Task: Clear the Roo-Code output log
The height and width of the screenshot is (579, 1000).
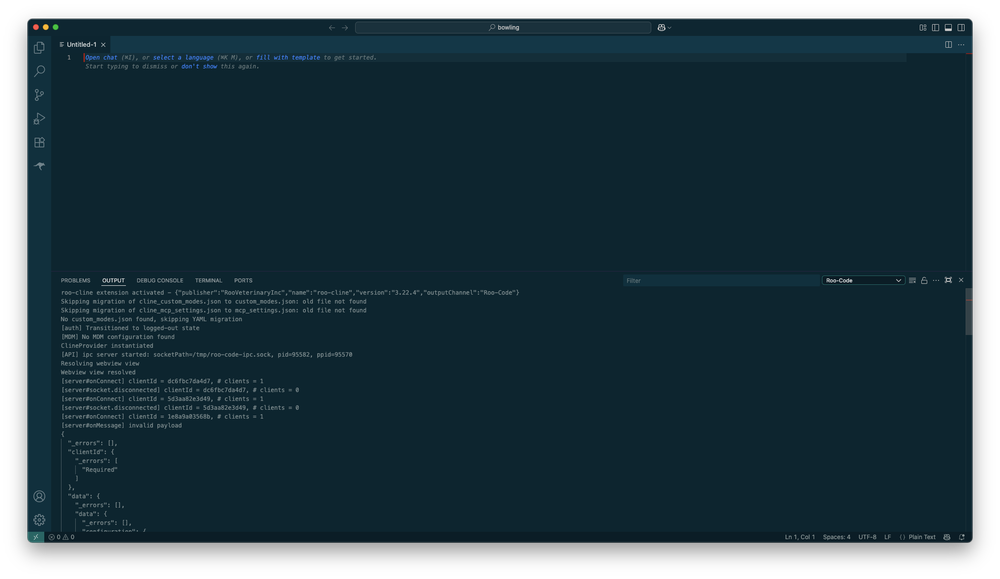Action: point(912,280)
